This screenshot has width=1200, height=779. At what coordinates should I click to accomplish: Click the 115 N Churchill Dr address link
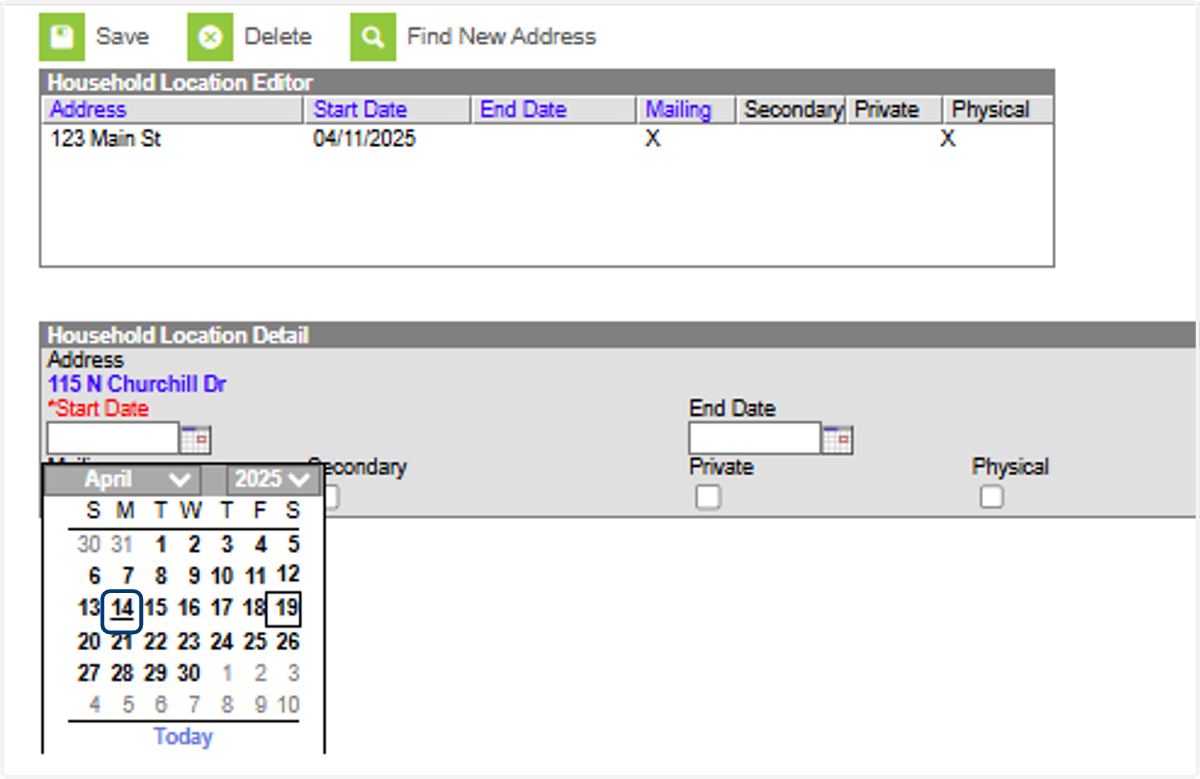pyautogui.click(x=137, y=384)
